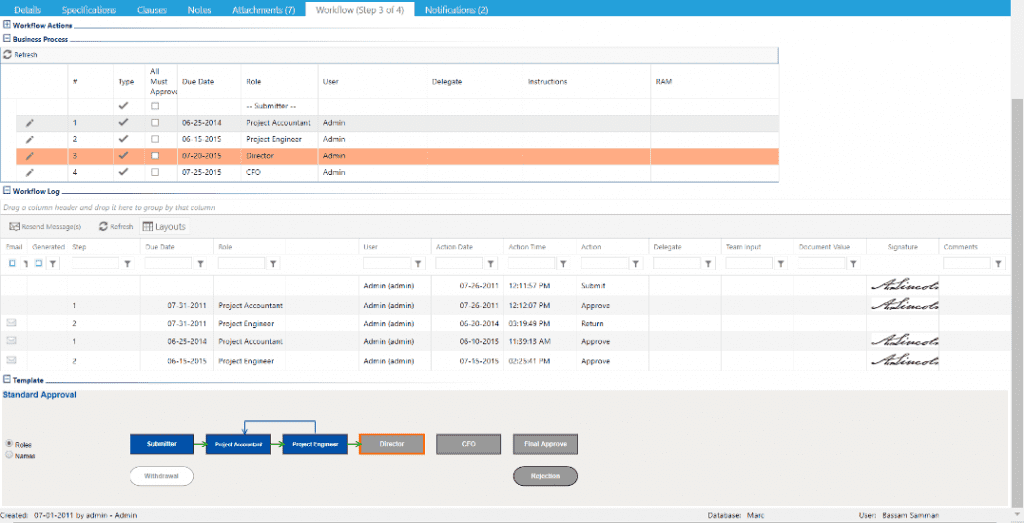Toggle the Email column filter checkbox
This screenshot has width=1024, height=523.
[x=12, y=263]
